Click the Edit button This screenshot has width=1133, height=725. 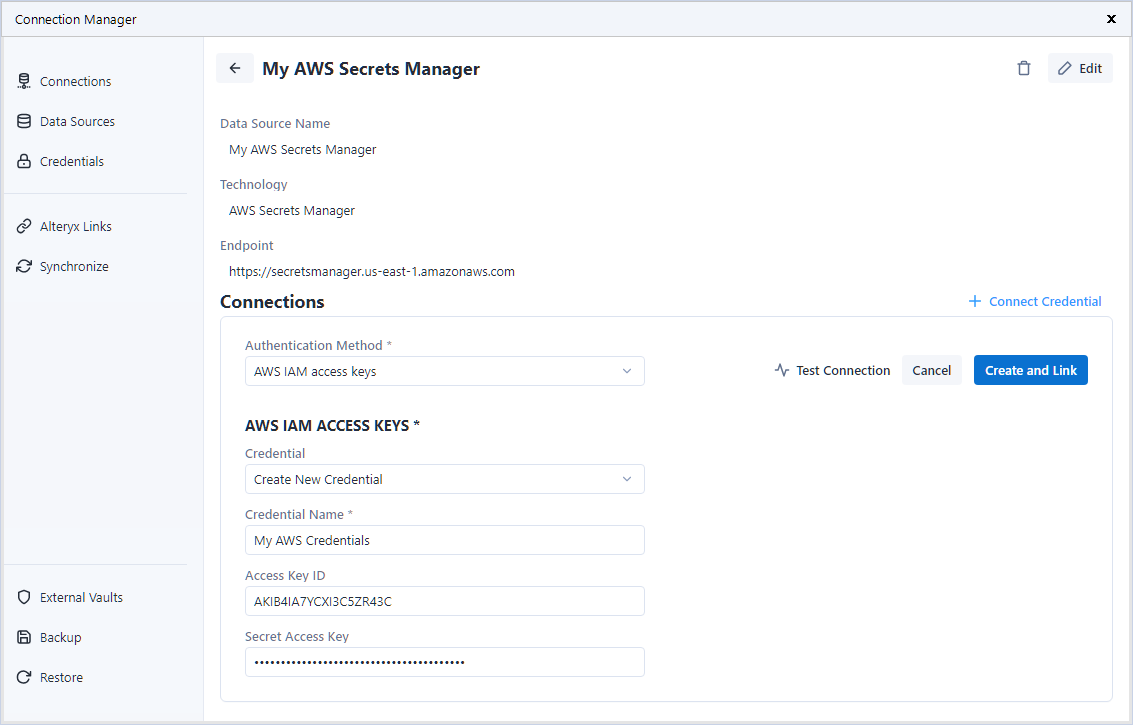click(x=1080, y=69)
